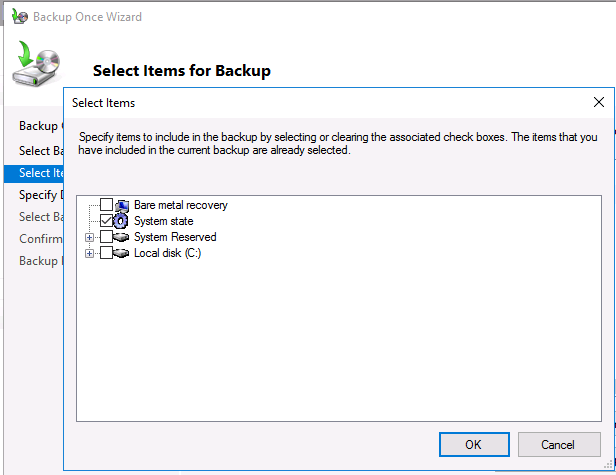The width and height of the screenshot is (616, 475).
Task: Uncheck the System state checkbox
Action: (x=106, y=221)
